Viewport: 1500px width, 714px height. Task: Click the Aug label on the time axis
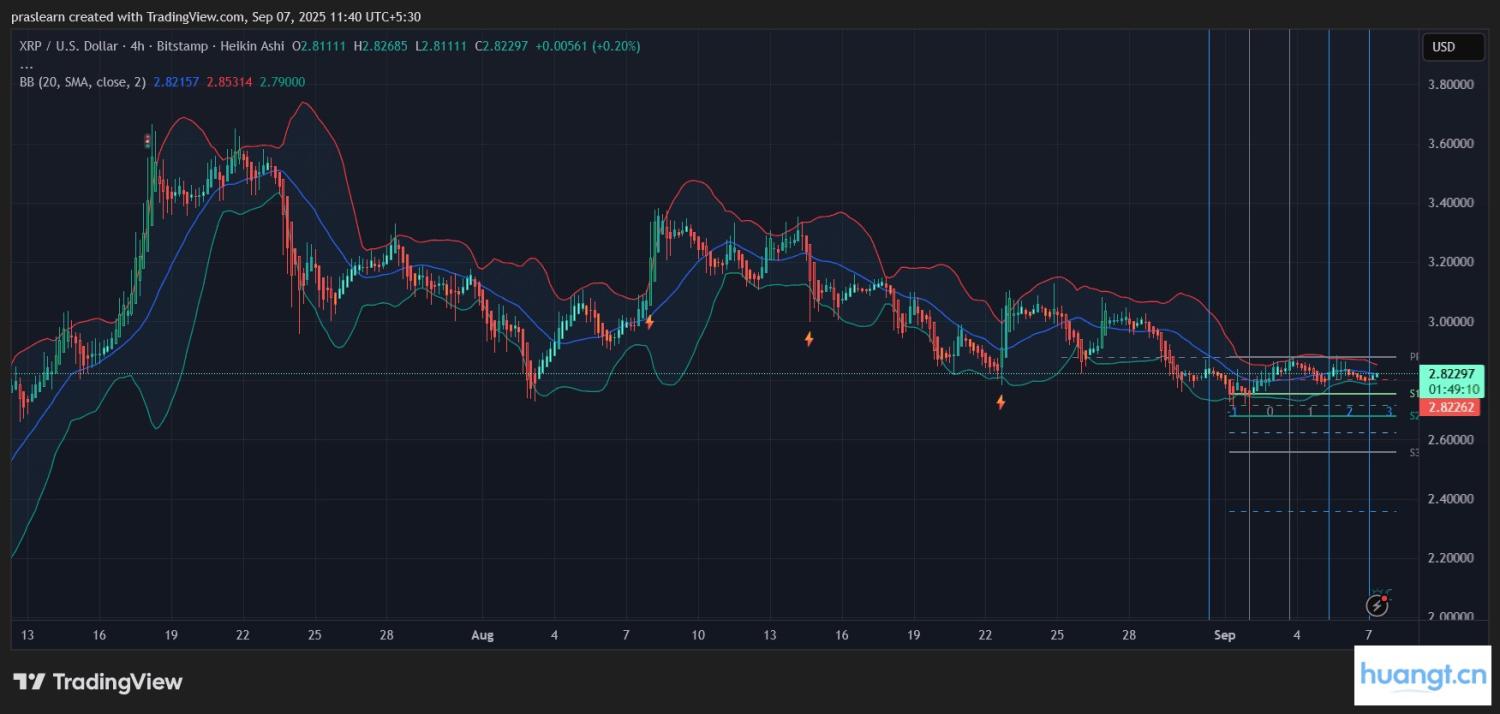(482, 635)
